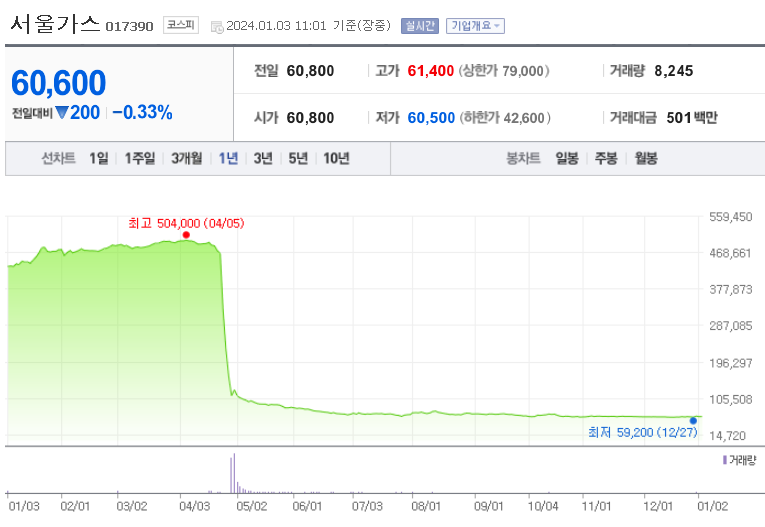Click the 상한가 79,000 text
The height and width of the screenshot is (527, 765).
point(504,71)
